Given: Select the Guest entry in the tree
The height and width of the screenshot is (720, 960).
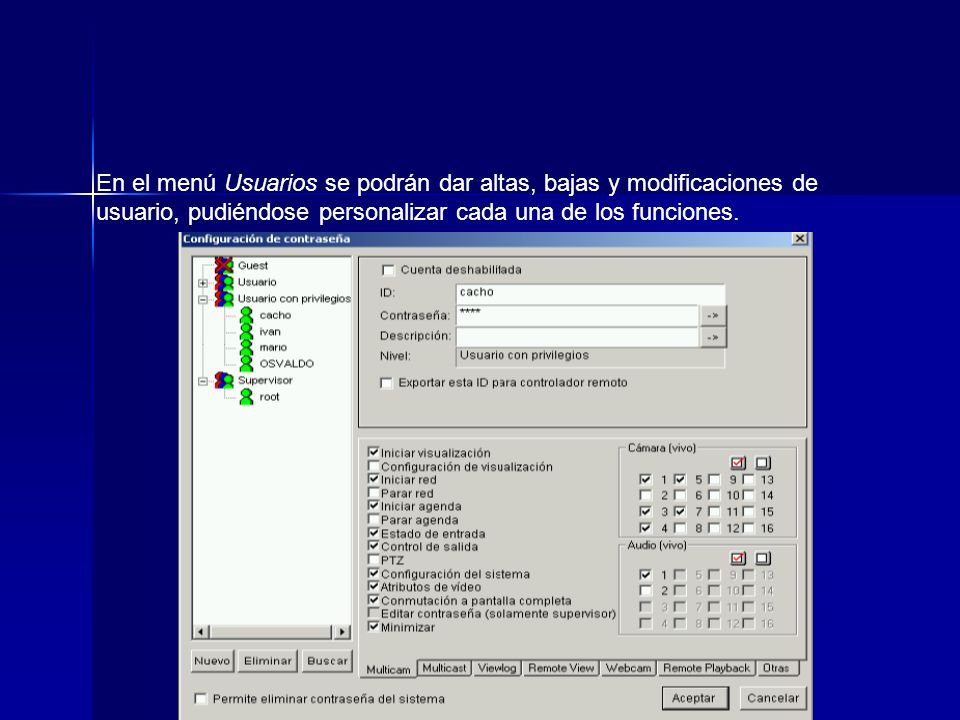Looking at the screenshot, I should tap(253, 265).
